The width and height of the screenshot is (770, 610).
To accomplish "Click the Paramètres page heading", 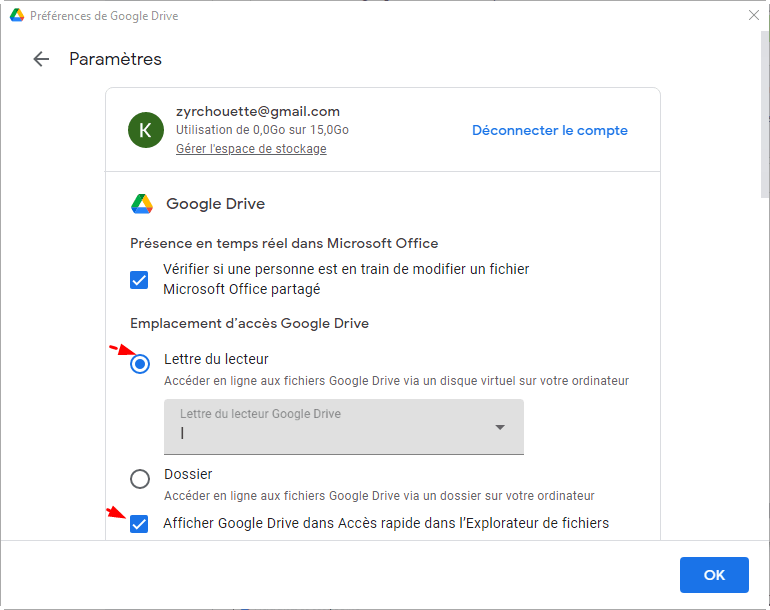I will pos(115,59).
